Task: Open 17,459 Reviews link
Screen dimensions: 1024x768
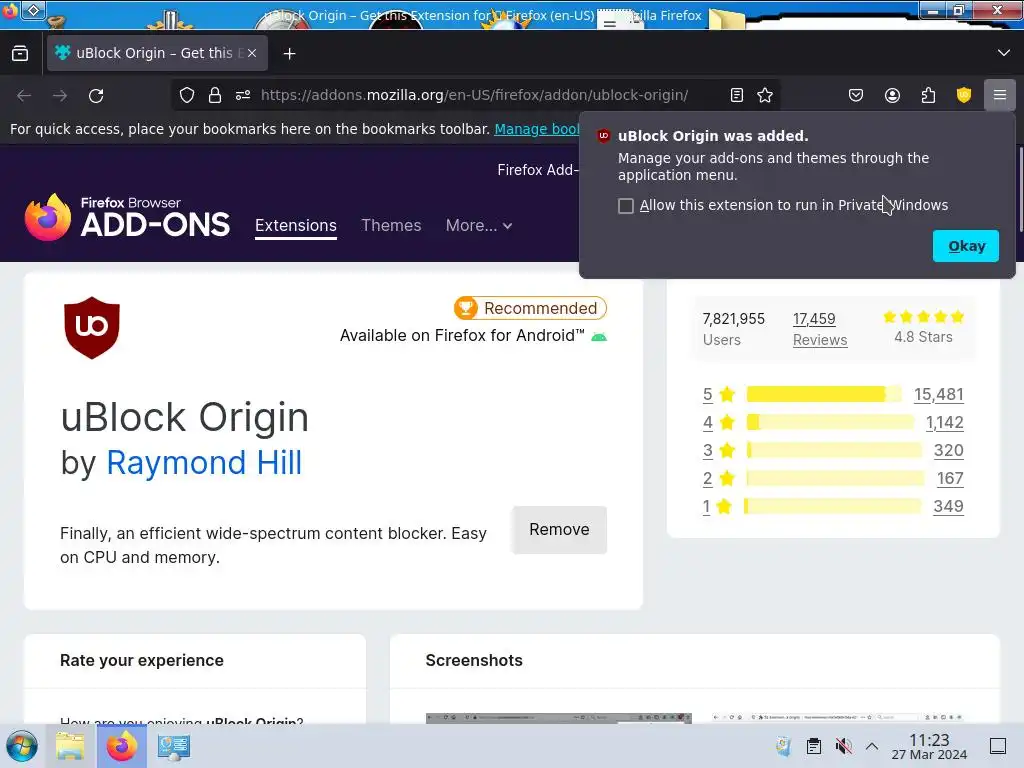Action: 820,329
